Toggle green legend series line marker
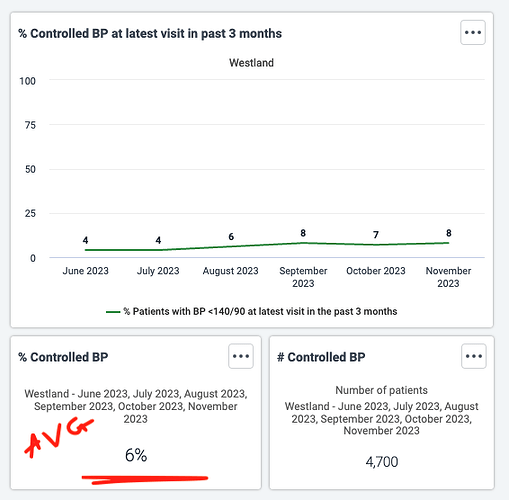509x500 pixels. (x=113, y=312)
